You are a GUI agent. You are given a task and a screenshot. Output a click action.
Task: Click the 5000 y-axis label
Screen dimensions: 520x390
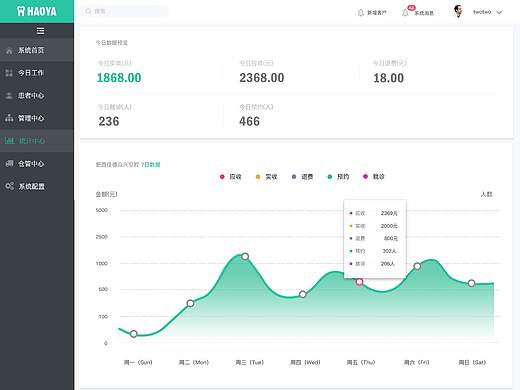pos(102,210)
